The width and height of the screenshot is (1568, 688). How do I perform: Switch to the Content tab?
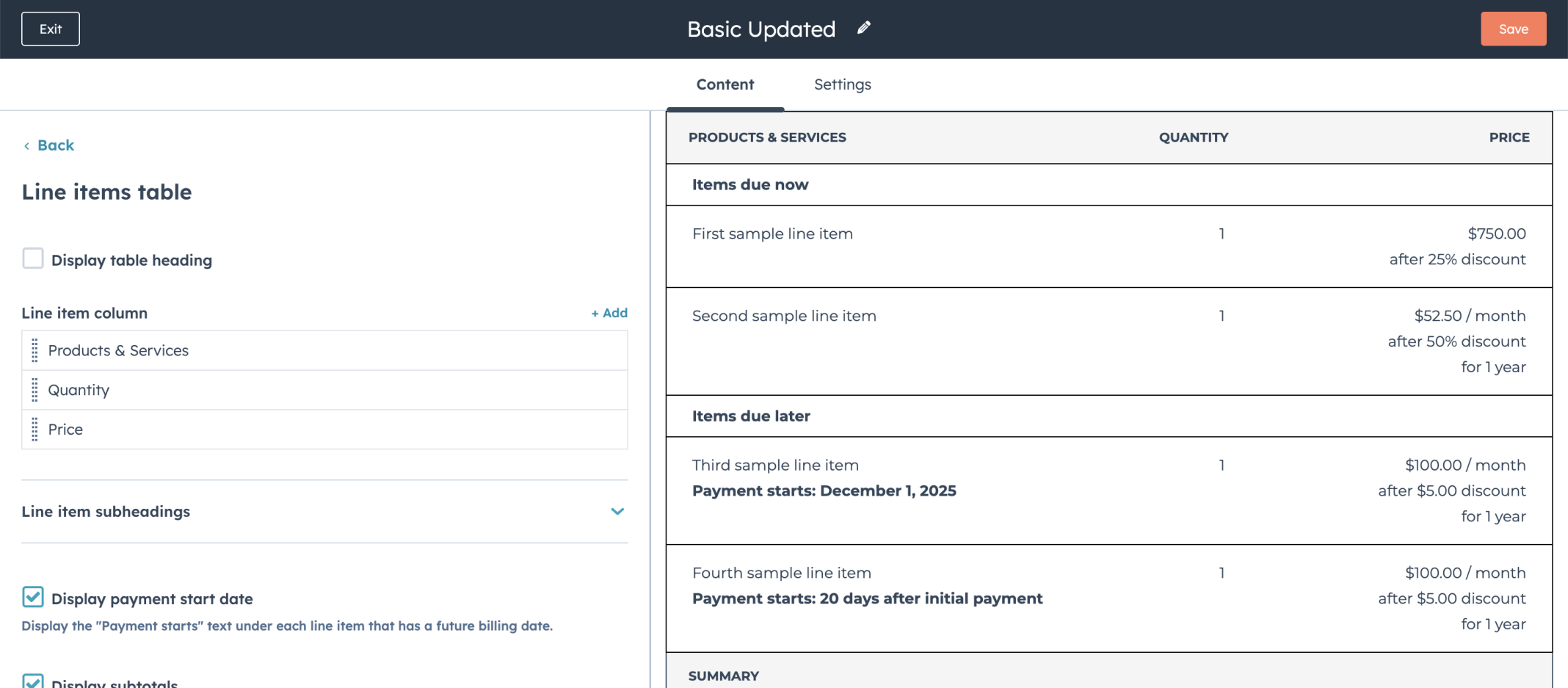(x=725, y=84)
